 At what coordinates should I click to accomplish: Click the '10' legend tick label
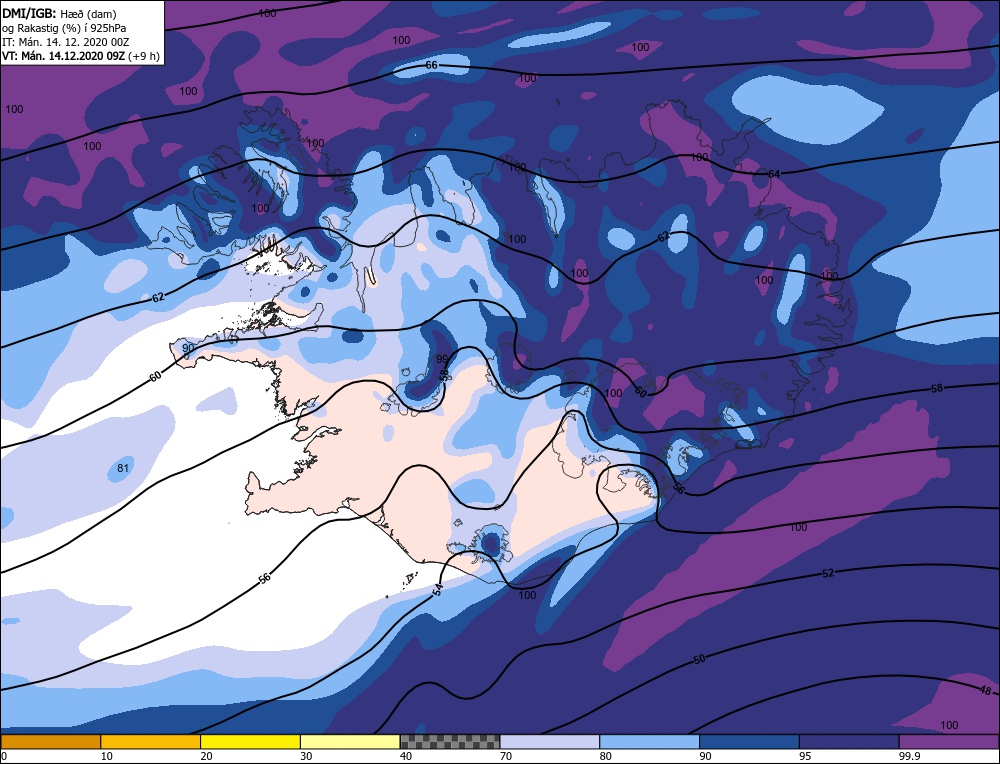click(x=107, y=756)
